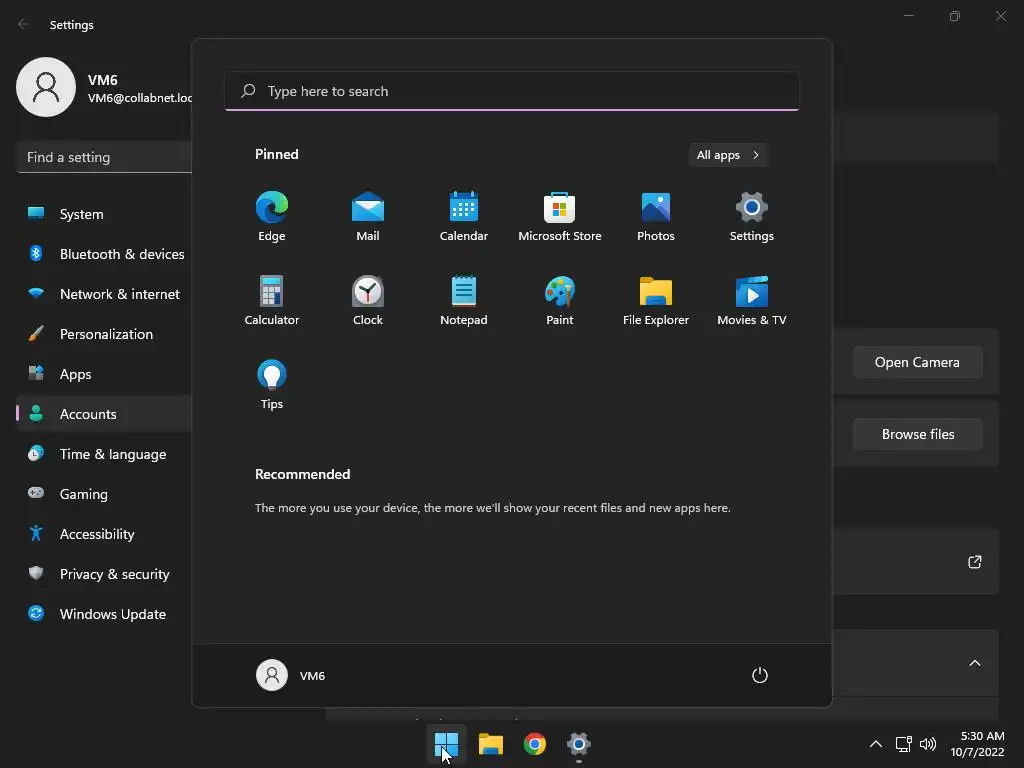Switch to Settings via taskbar icon
This screenshot has width=1024, height=768.
pos(579,744)
